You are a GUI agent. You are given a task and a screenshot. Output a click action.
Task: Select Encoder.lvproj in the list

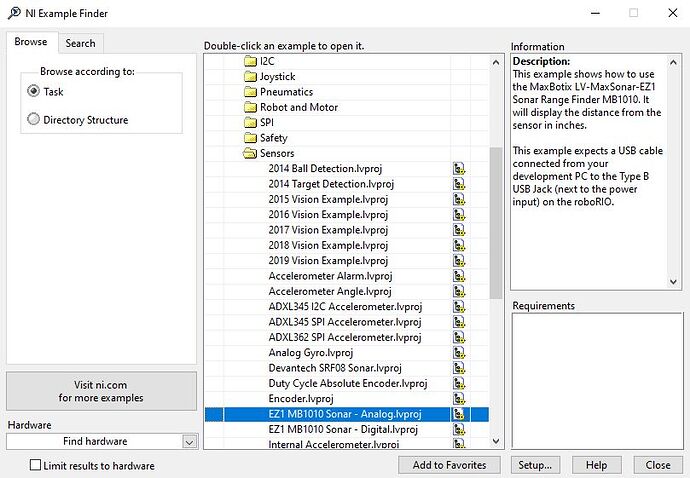[301, 399]
